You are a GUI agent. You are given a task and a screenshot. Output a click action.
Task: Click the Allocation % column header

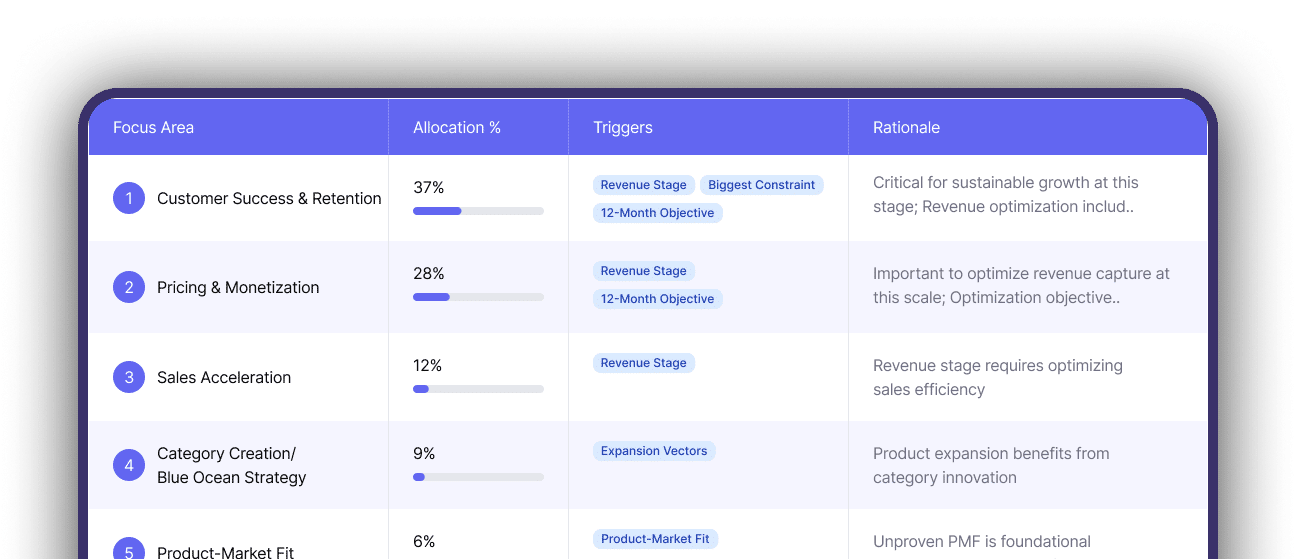coord(457,127)
